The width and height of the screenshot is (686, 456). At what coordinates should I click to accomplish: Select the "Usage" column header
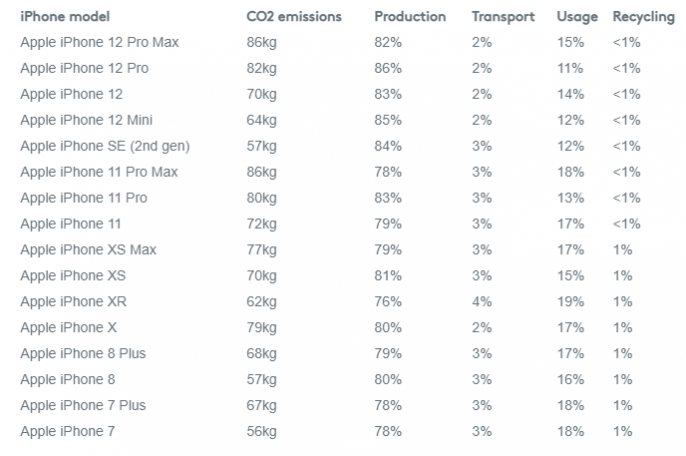(577, 17)
